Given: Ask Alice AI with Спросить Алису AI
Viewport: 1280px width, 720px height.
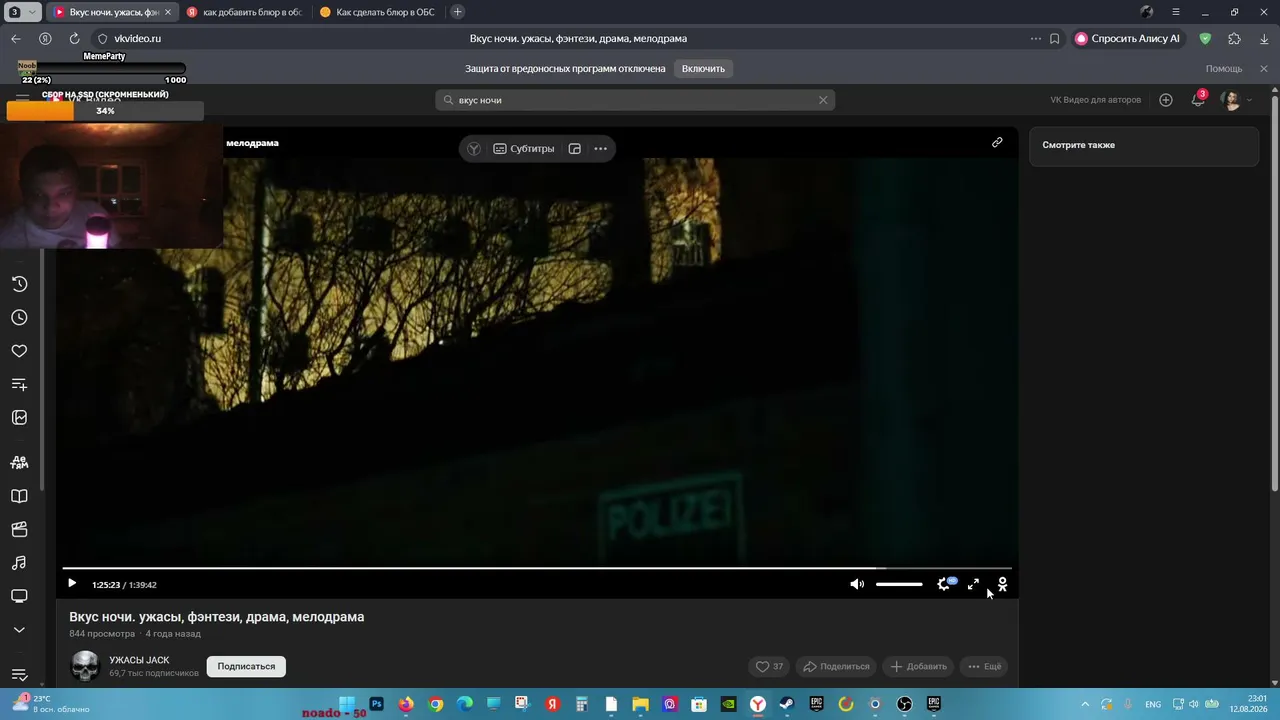Looking at the screenshot, I should click(x=1129, y=38).
